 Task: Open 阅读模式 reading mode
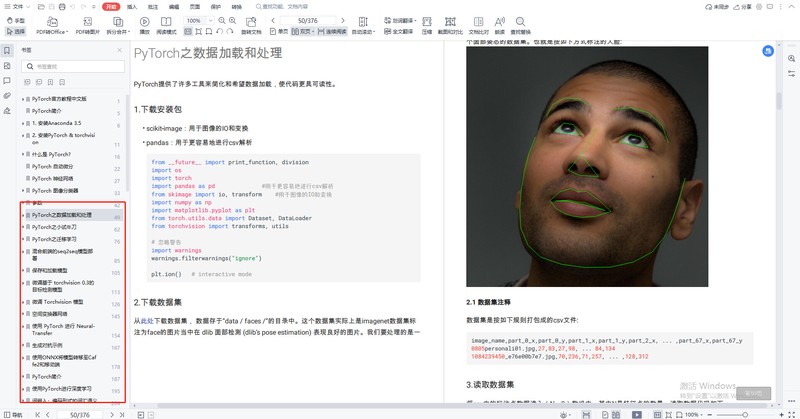click(x=166, y=26)
